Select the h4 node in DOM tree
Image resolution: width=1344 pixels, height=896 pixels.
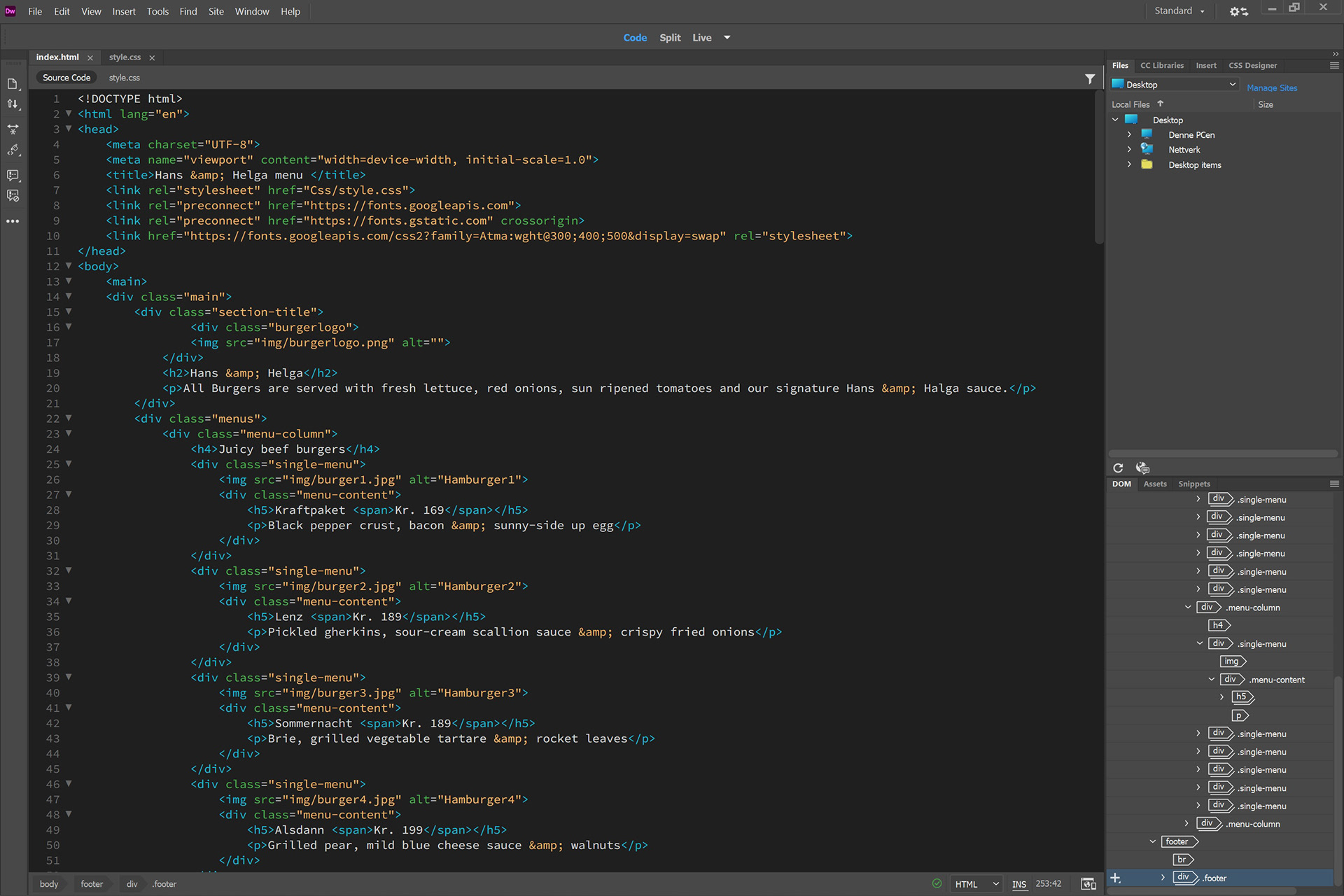tap(1219, 625)
